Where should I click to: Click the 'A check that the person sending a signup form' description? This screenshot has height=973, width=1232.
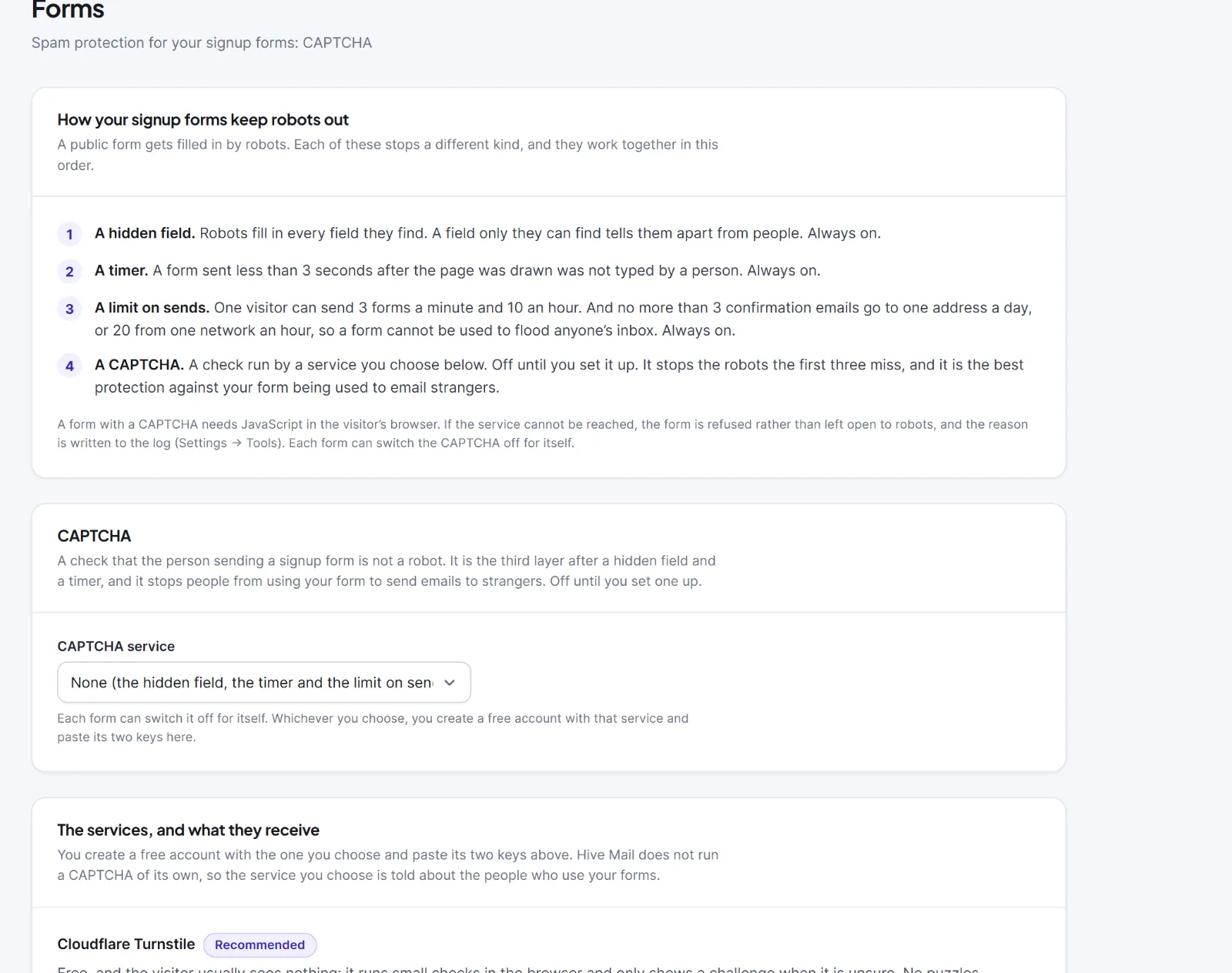click(x=387, y=570)
